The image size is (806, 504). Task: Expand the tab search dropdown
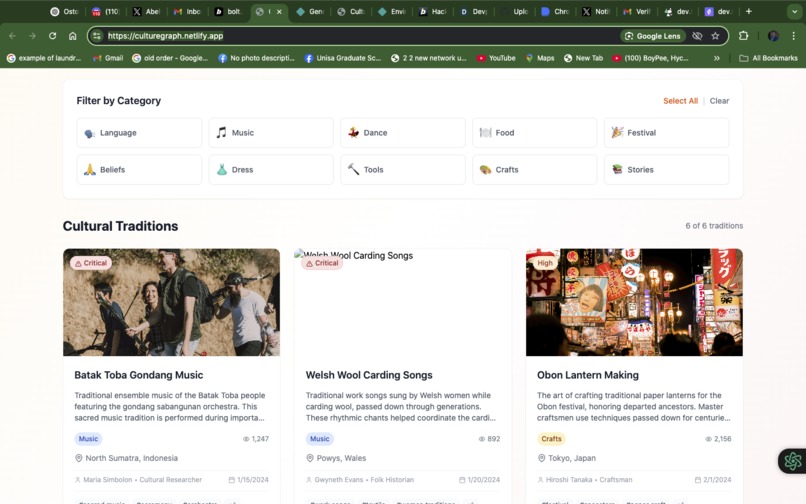pos(794,11)
